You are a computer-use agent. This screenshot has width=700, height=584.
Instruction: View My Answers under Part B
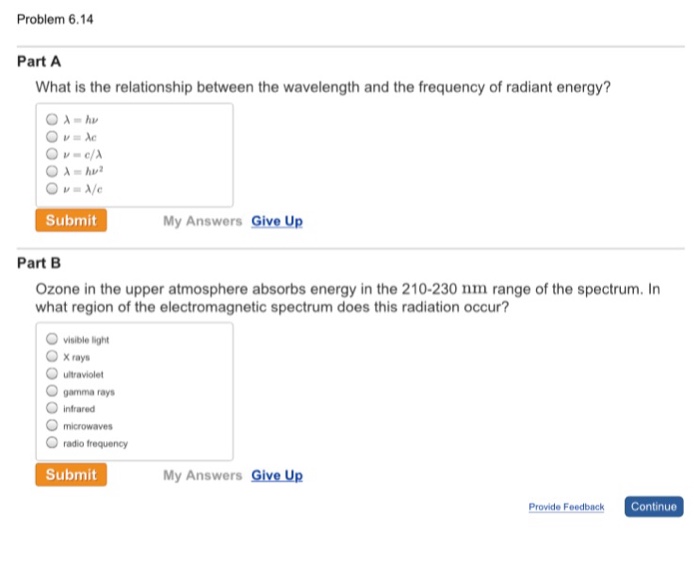pos(202,476)
